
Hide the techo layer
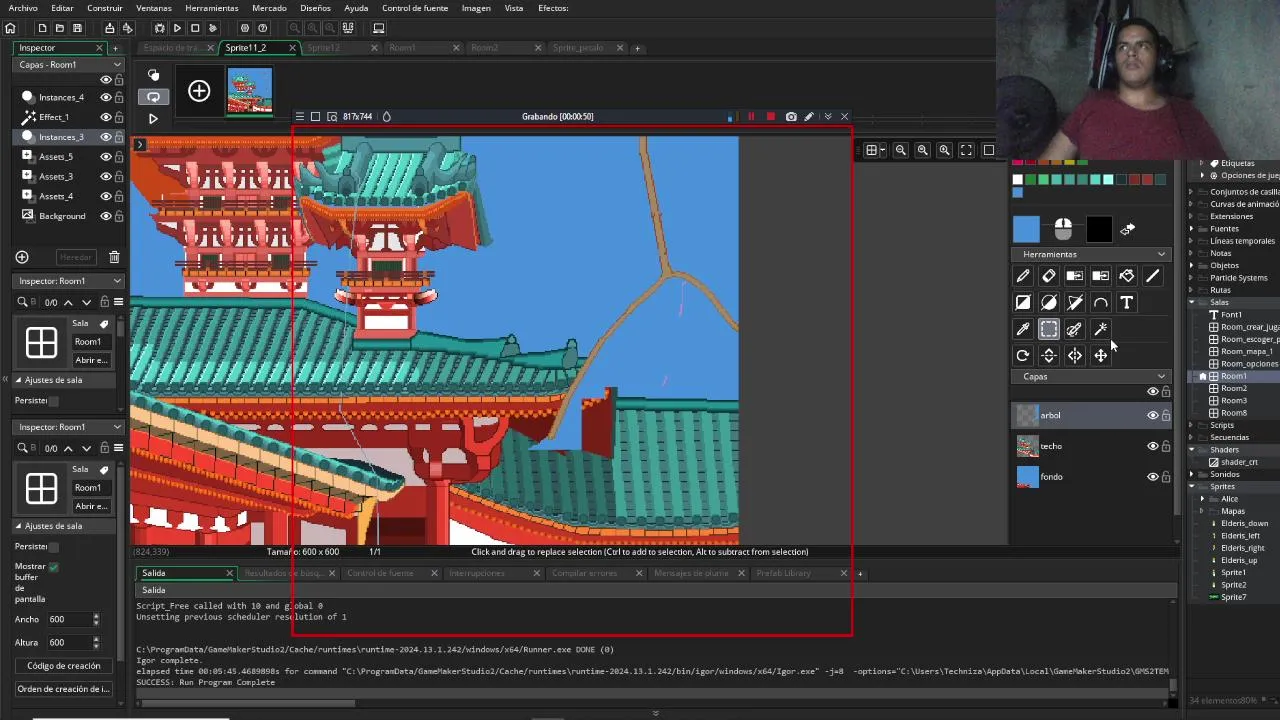coord(1152,446)
